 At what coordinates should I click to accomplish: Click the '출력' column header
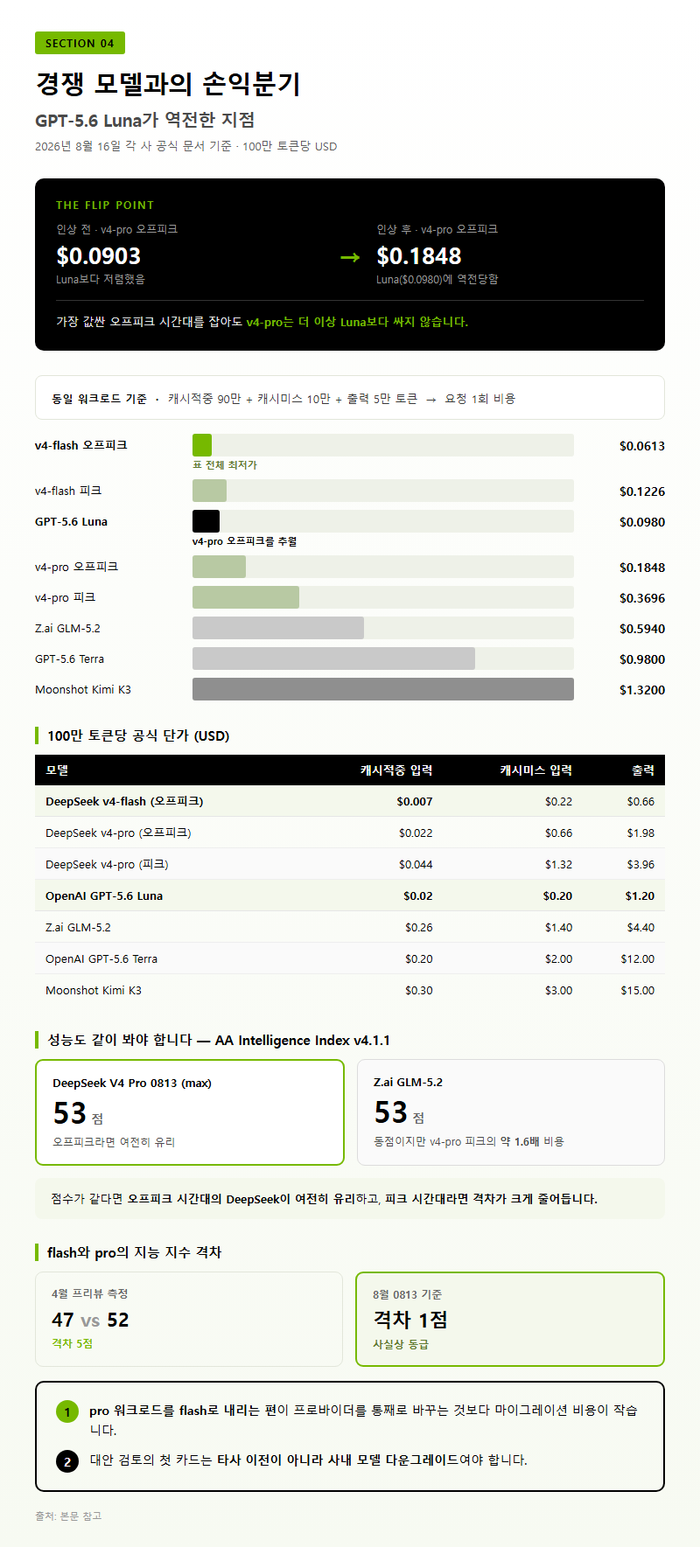pyautogui.click(x=643, y=770)
